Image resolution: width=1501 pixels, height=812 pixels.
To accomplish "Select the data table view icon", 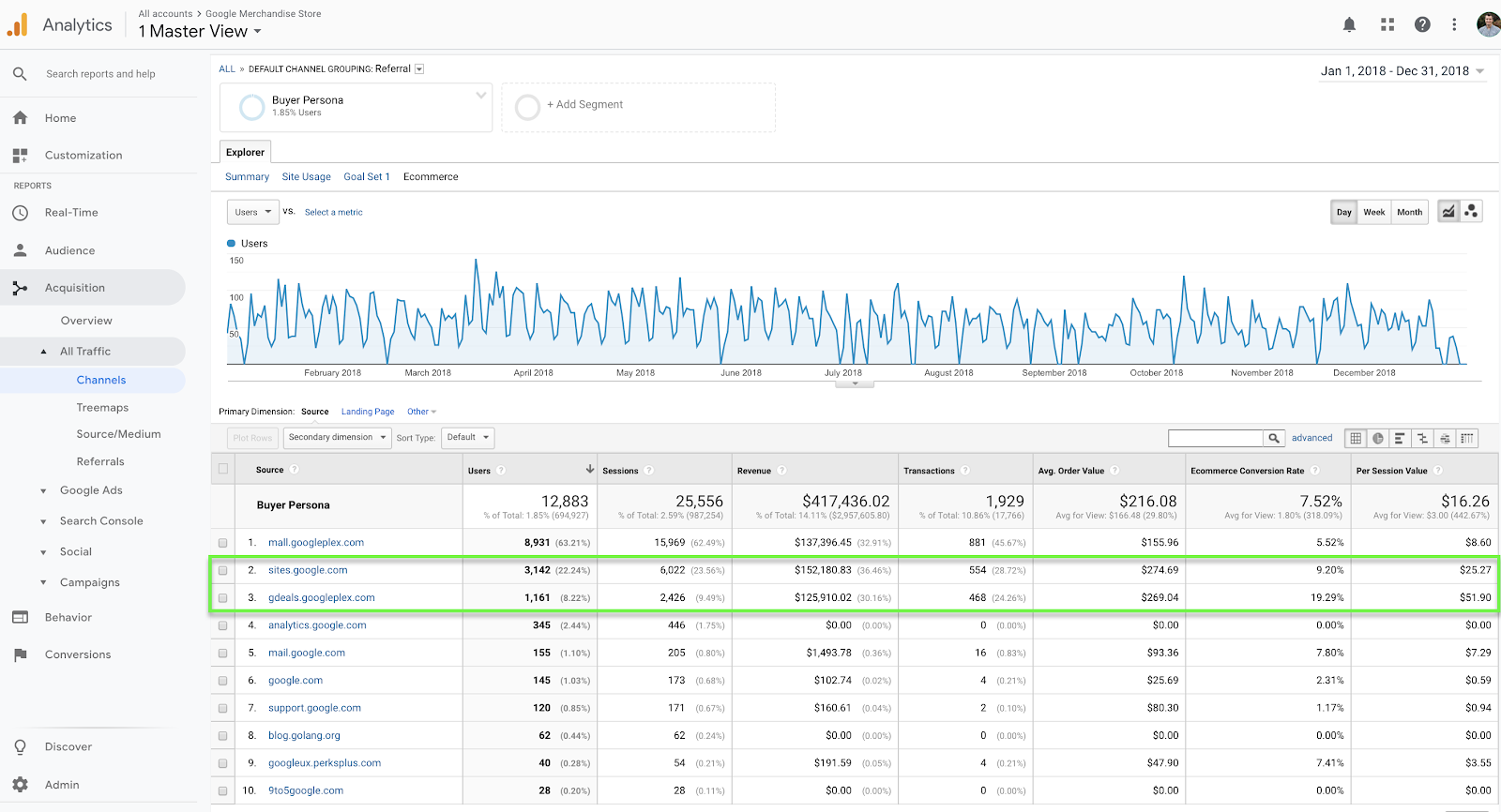I will 1356,438.
